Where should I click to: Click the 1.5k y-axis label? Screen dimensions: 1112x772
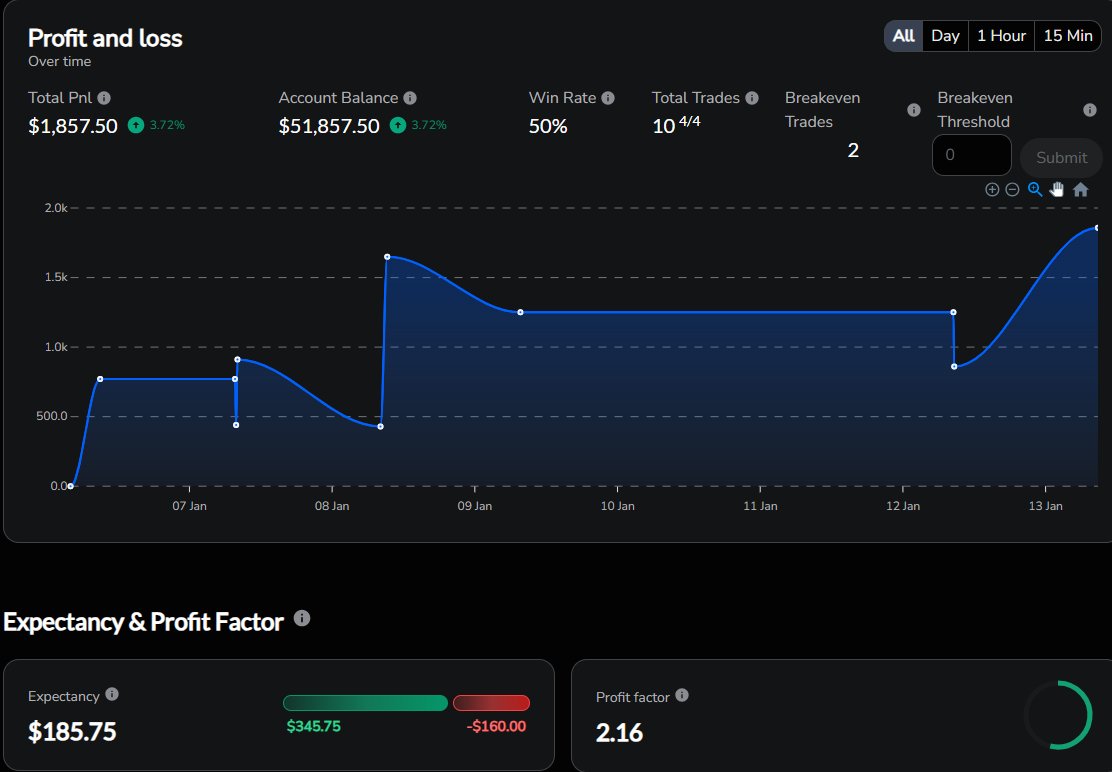click(56, 277)
